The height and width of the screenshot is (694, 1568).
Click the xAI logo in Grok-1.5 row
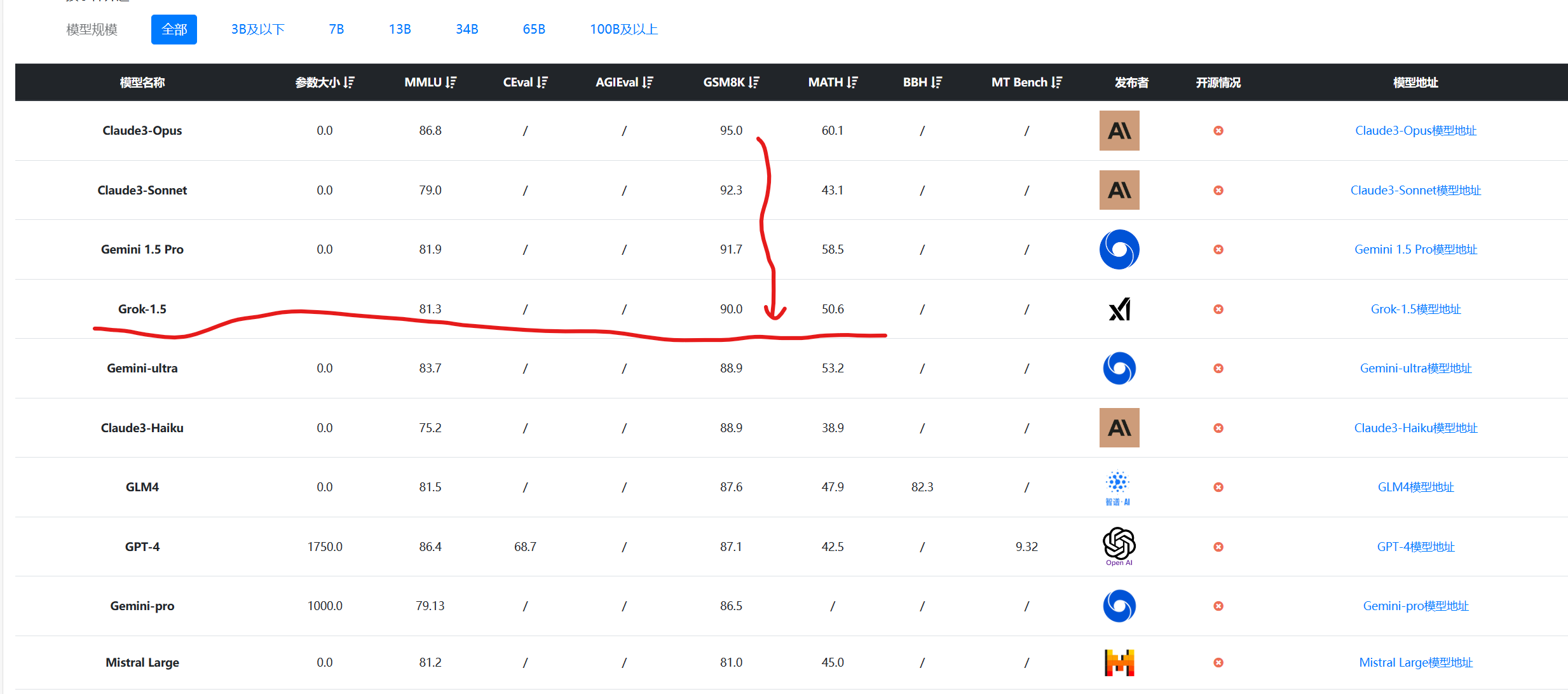[x=1119, y=309]
